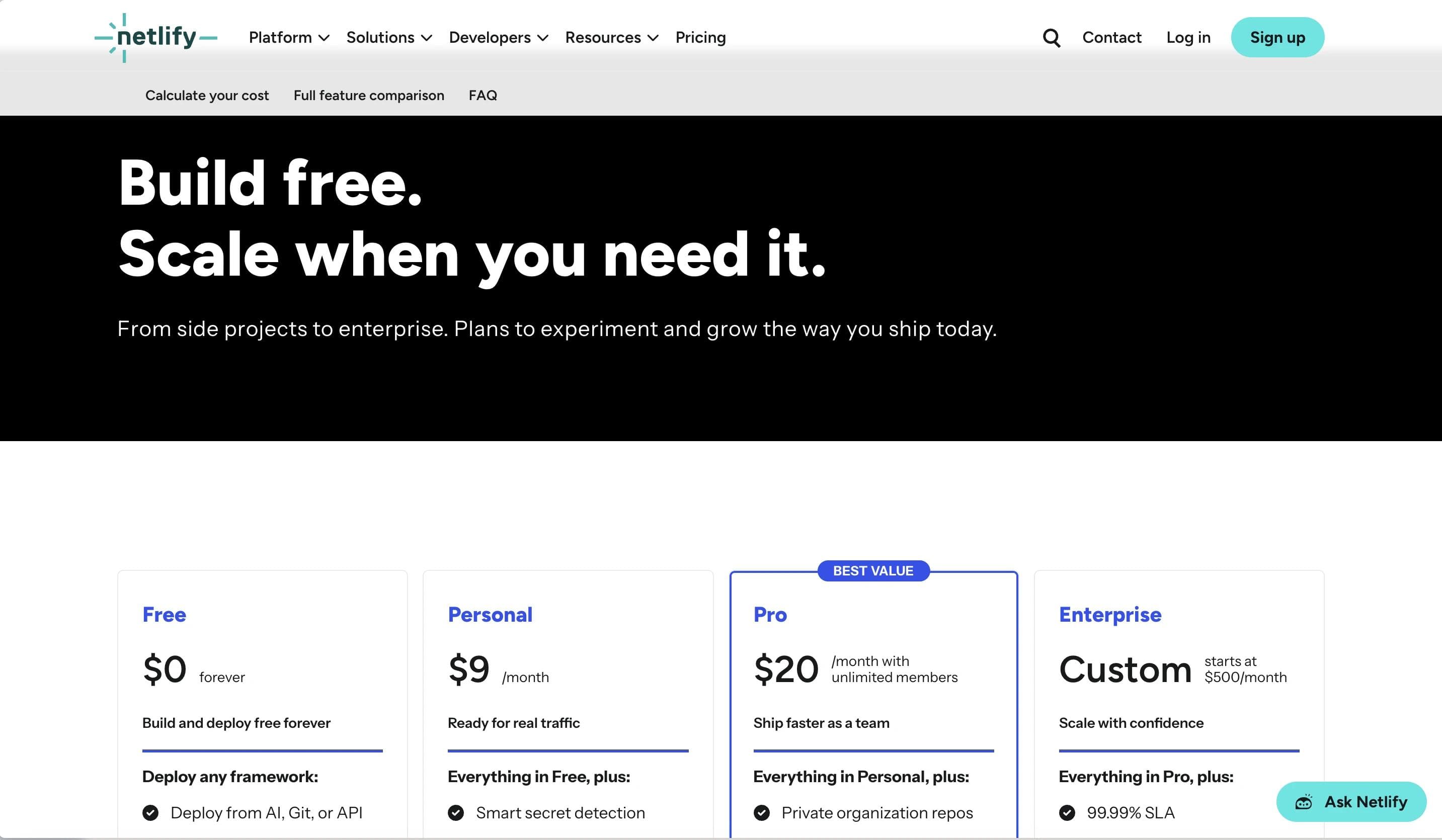The height and width of the screenshot is (840, 1442).
Task: Click 'Deploy any framework:' heading
Action: (x=230, y=777)
